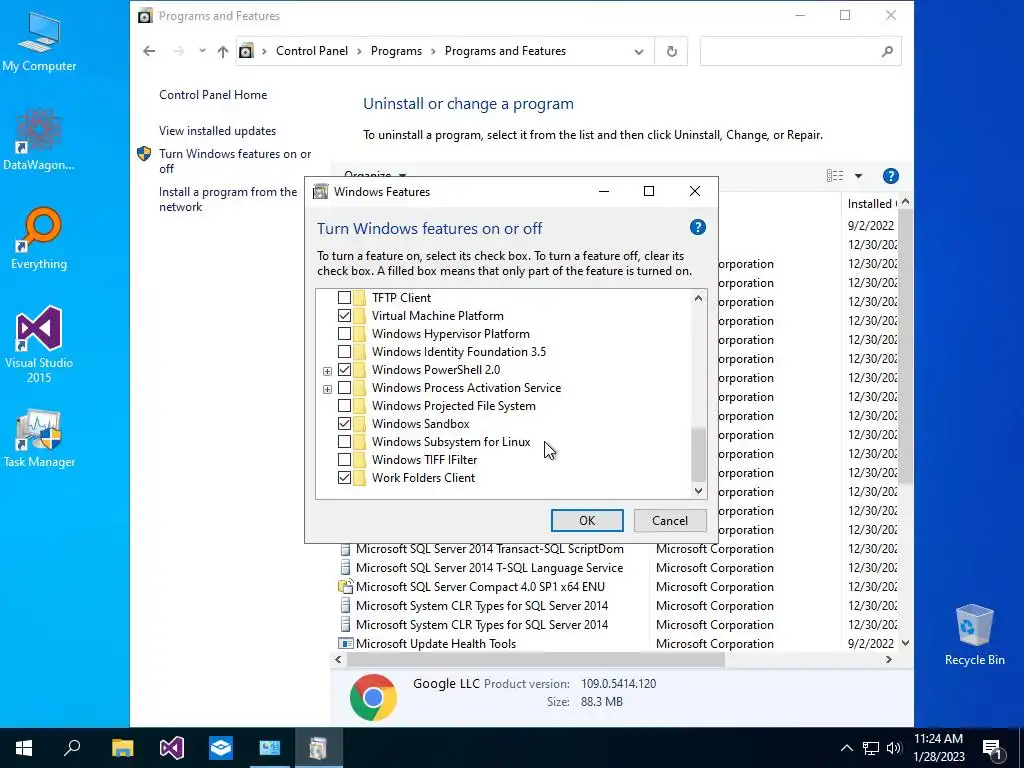Launch Everything search desktop icon
Image resolution: width=1024 pixels, height=768 pixels.
(39, 238)
